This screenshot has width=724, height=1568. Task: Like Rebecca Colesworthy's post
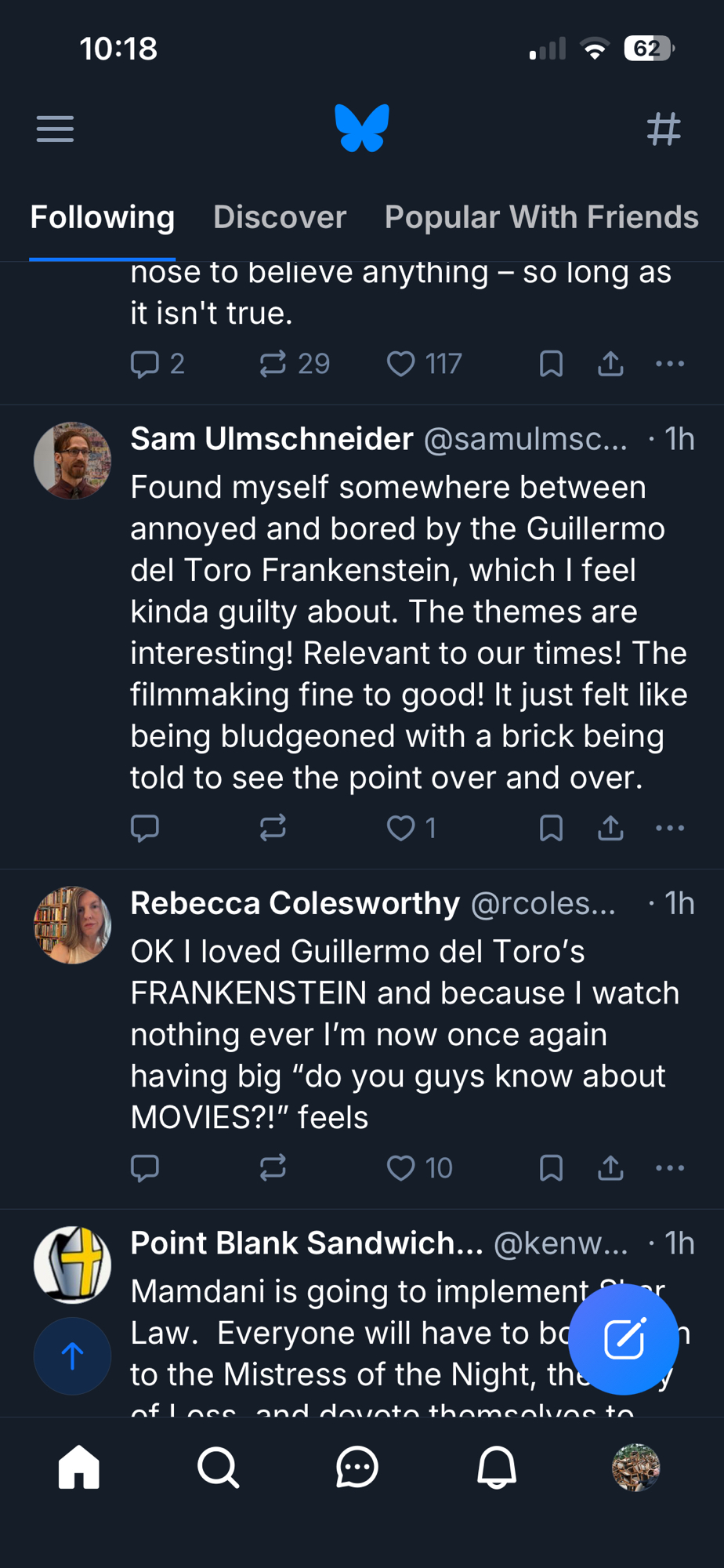tap(401, 1168)
